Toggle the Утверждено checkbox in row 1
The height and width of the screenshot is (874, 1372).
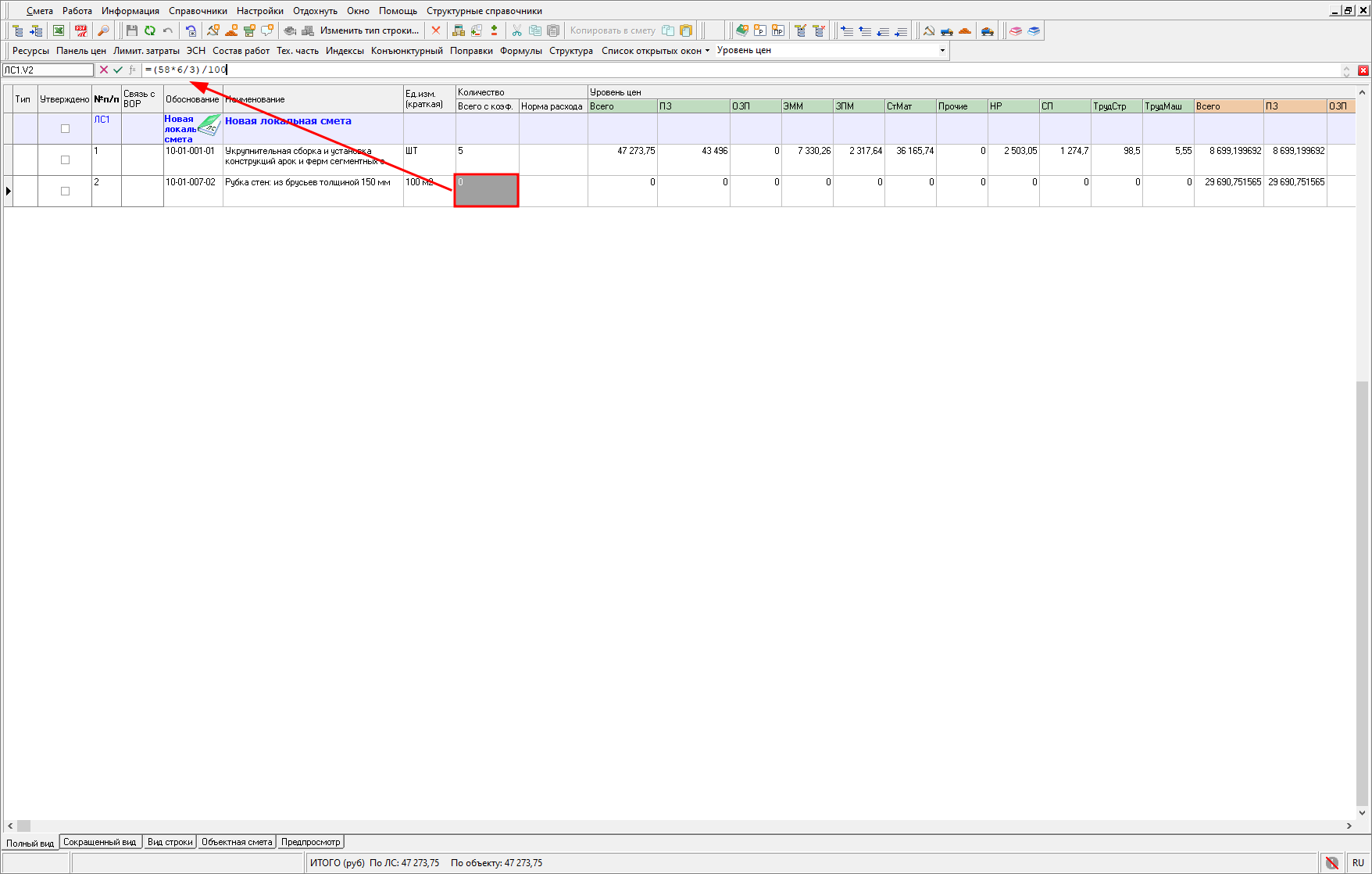(65, 159)
